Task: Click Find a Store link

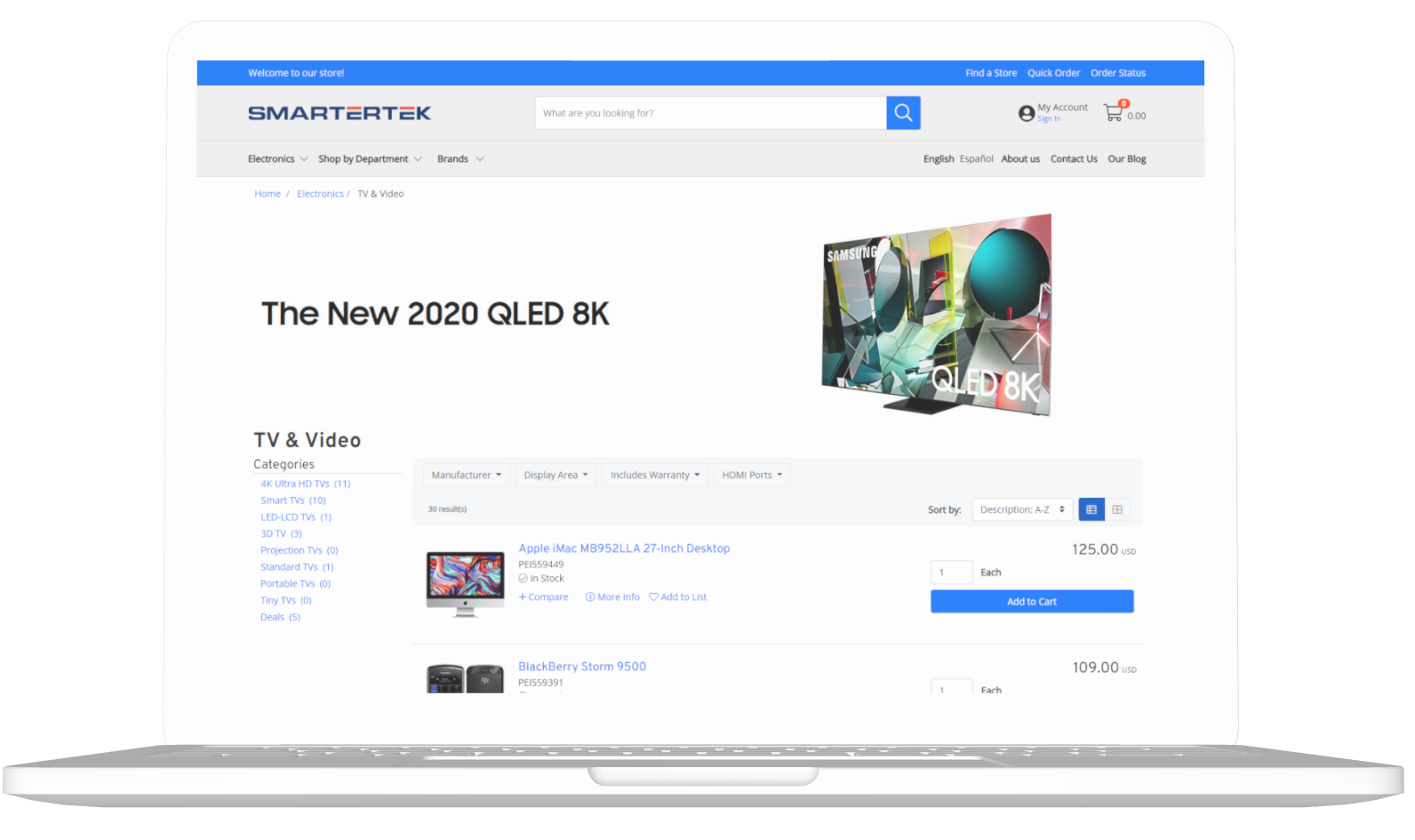Action: point(991,73)
